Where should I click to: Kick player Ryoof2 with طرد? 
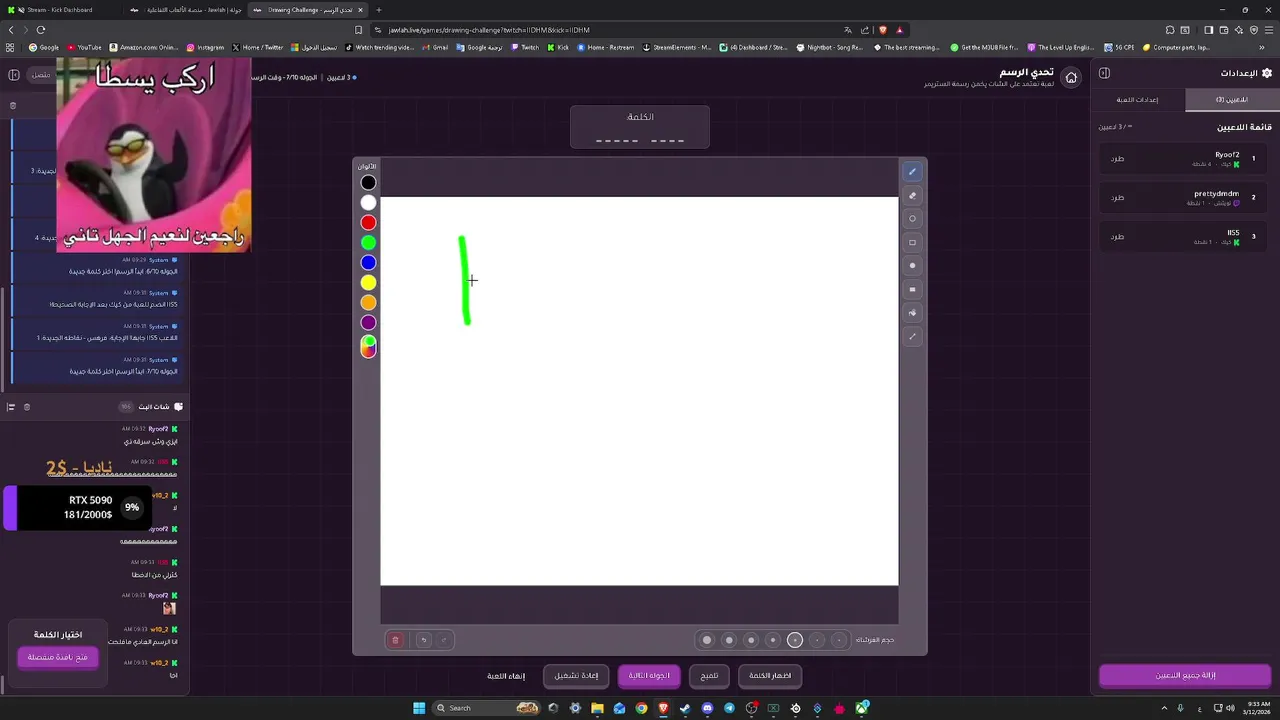click(x=1118, y=159)
